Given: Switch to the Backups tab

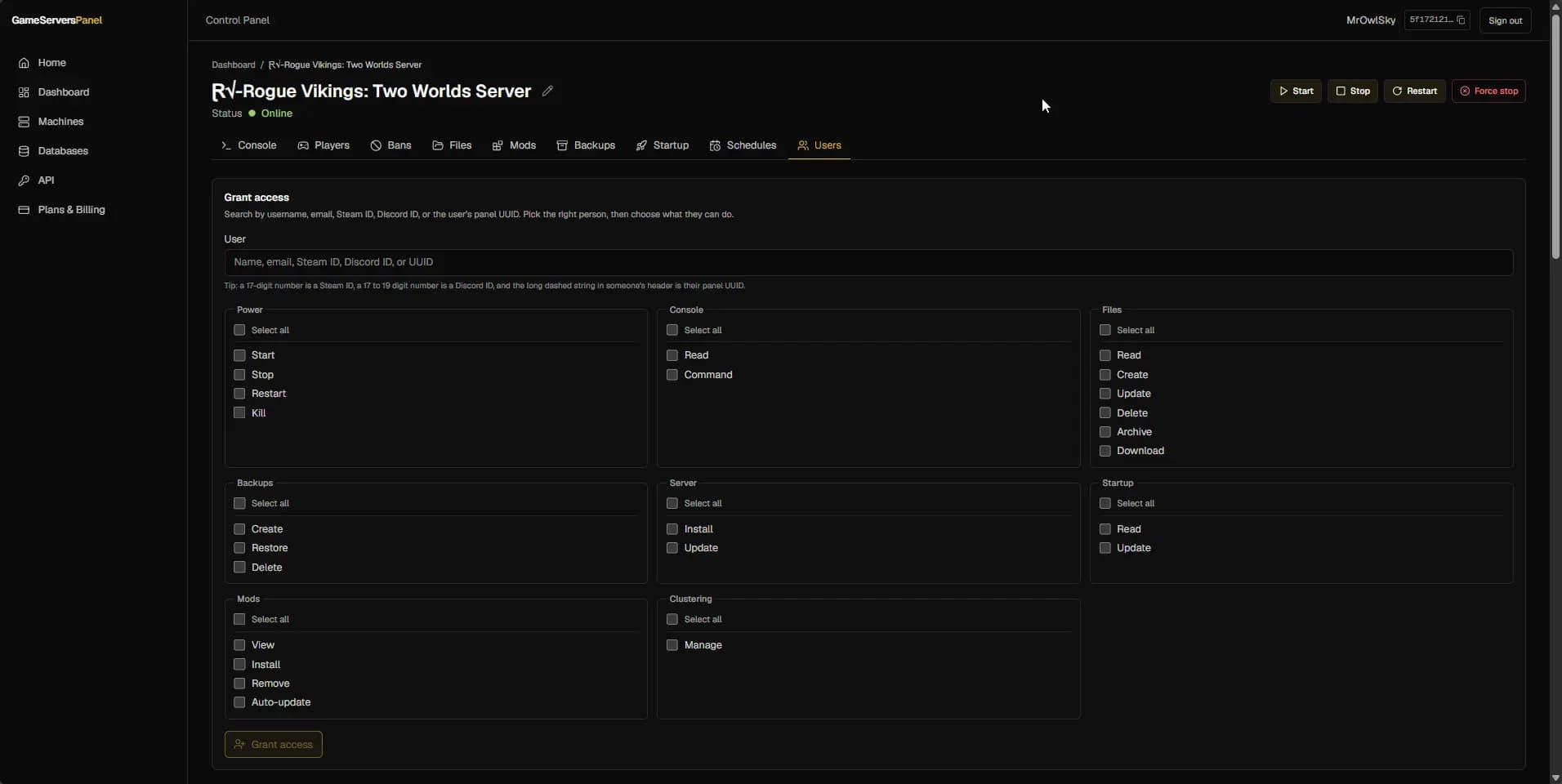Looking at the screenshot, I should [x=586, y=145].
